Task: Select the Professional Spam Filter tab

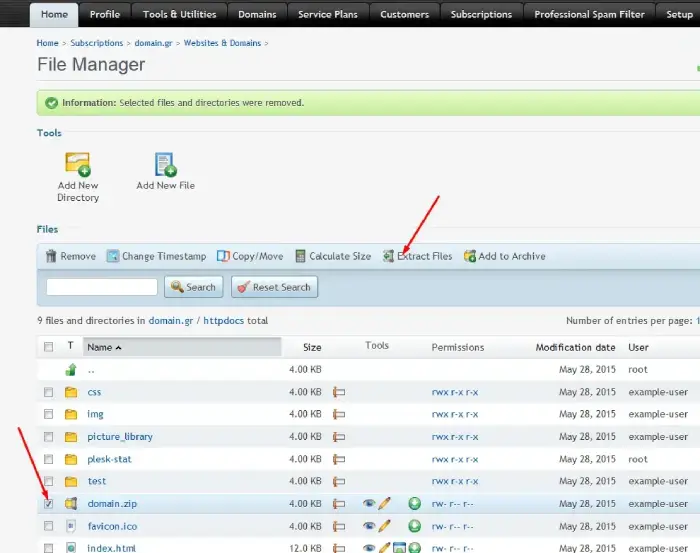Action: 589,15
